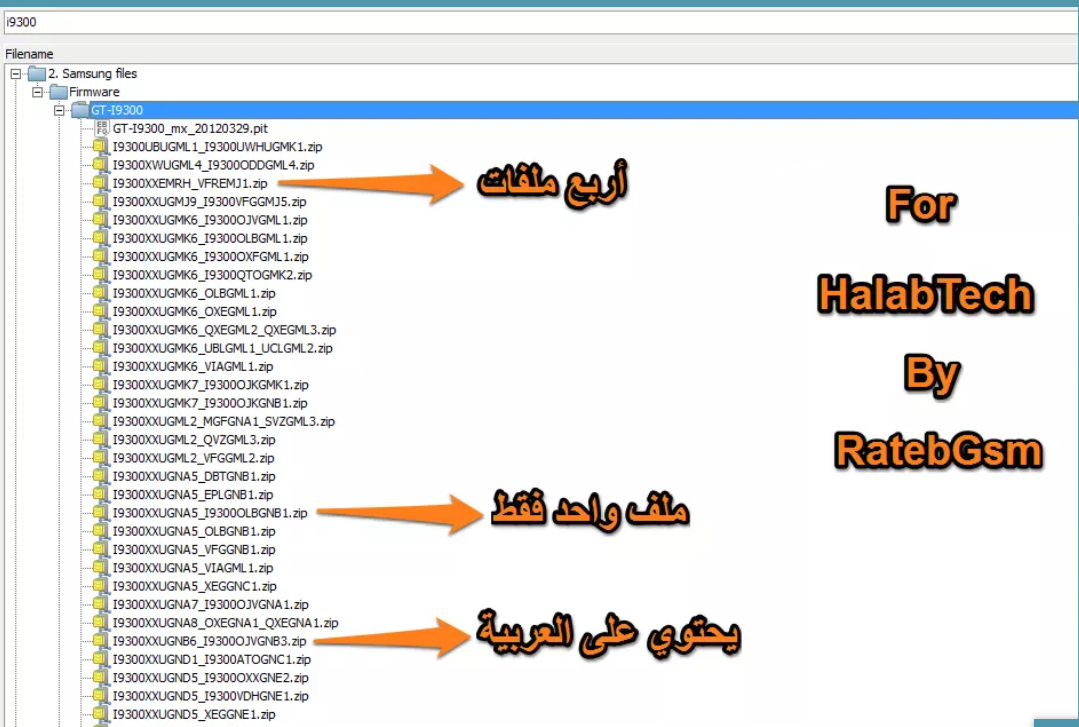Click zip icon of I9300XXUGNA5_VFGGNB1.zip
Viewport: 1079px width, 727px height.
tap(100, 549)
